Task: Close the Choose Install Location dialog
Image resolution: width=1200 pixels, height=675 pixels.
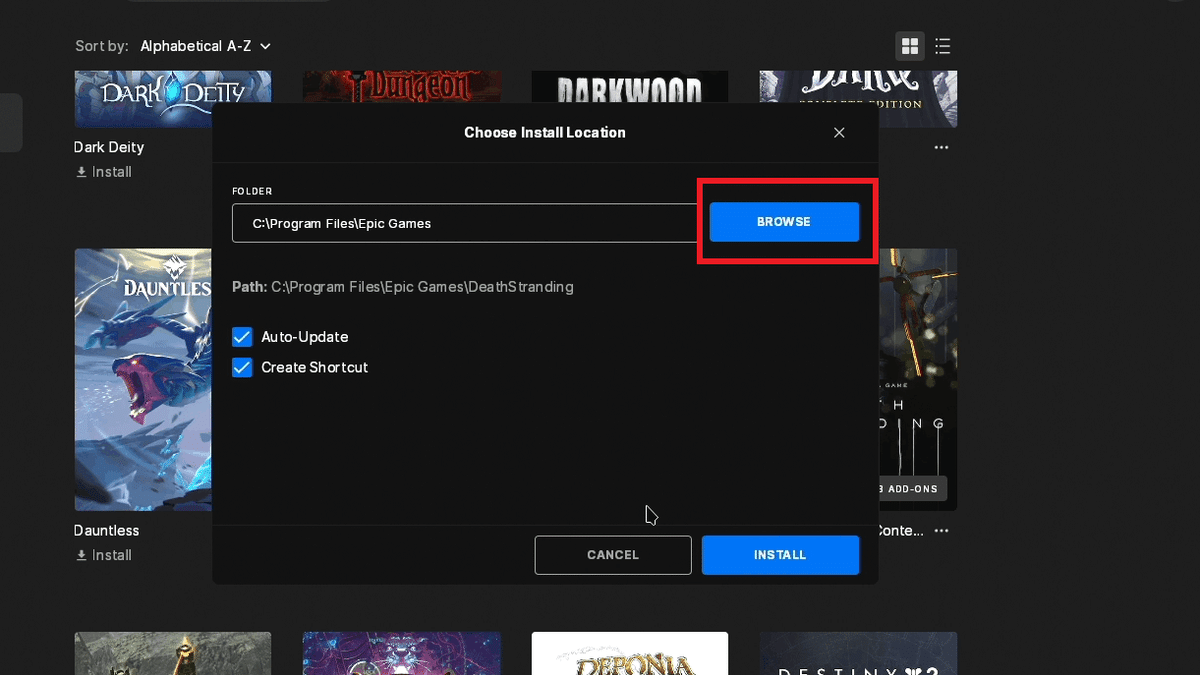Action: click(839, 132)
